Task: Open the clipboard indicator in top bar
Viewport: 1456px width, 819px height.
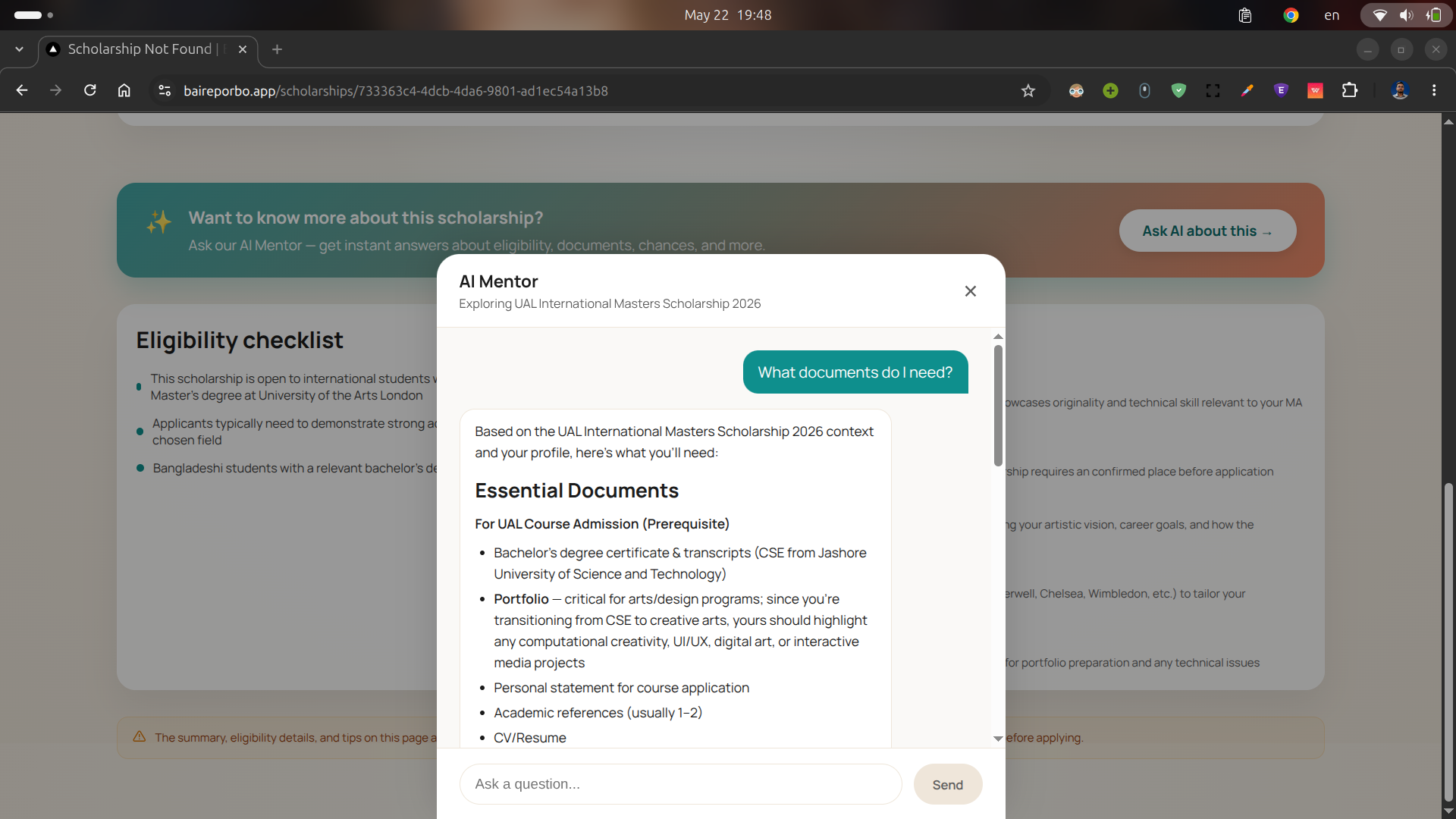Action: click(x=1244, y=15)
